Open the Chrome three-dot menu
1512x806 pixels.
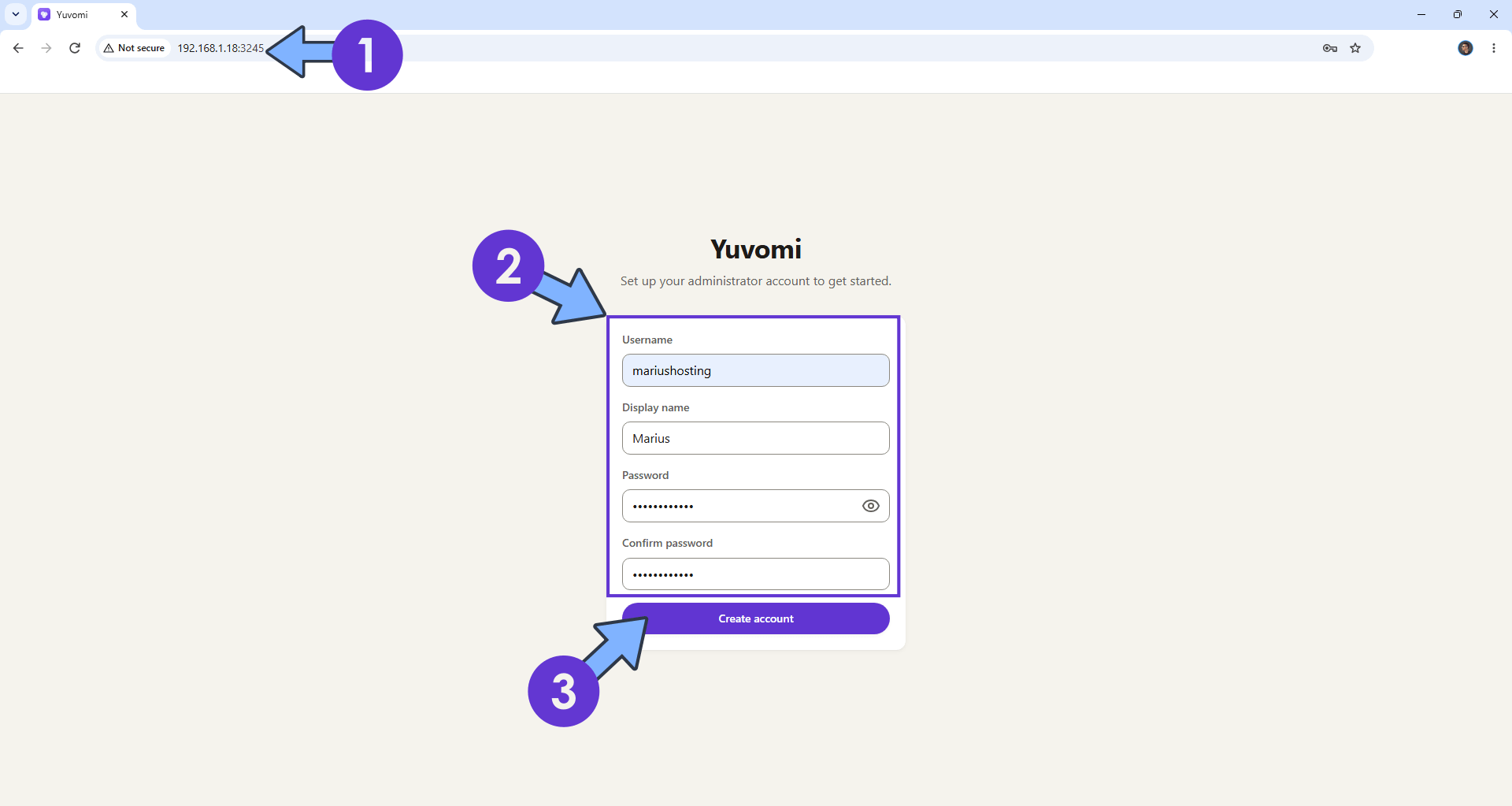click(x=1494, y=48)
